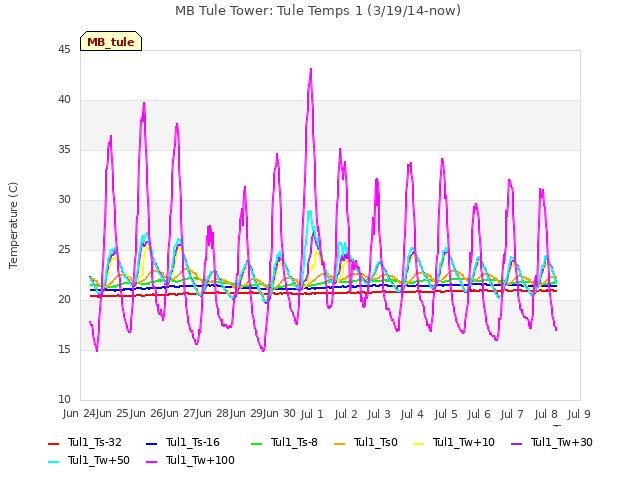Select the Tul1_Ts-16 legend label

click(x=193, y=442)
